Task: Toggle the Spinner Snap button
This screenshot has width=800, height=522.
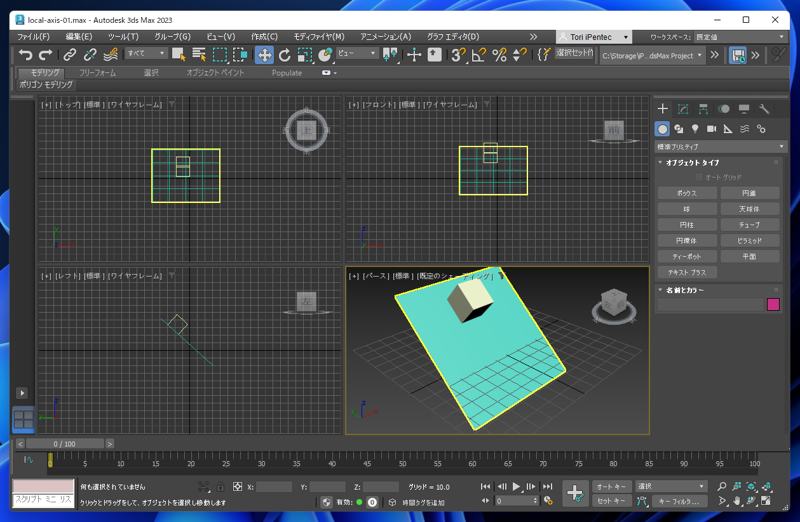Action: tap(519, 55)
